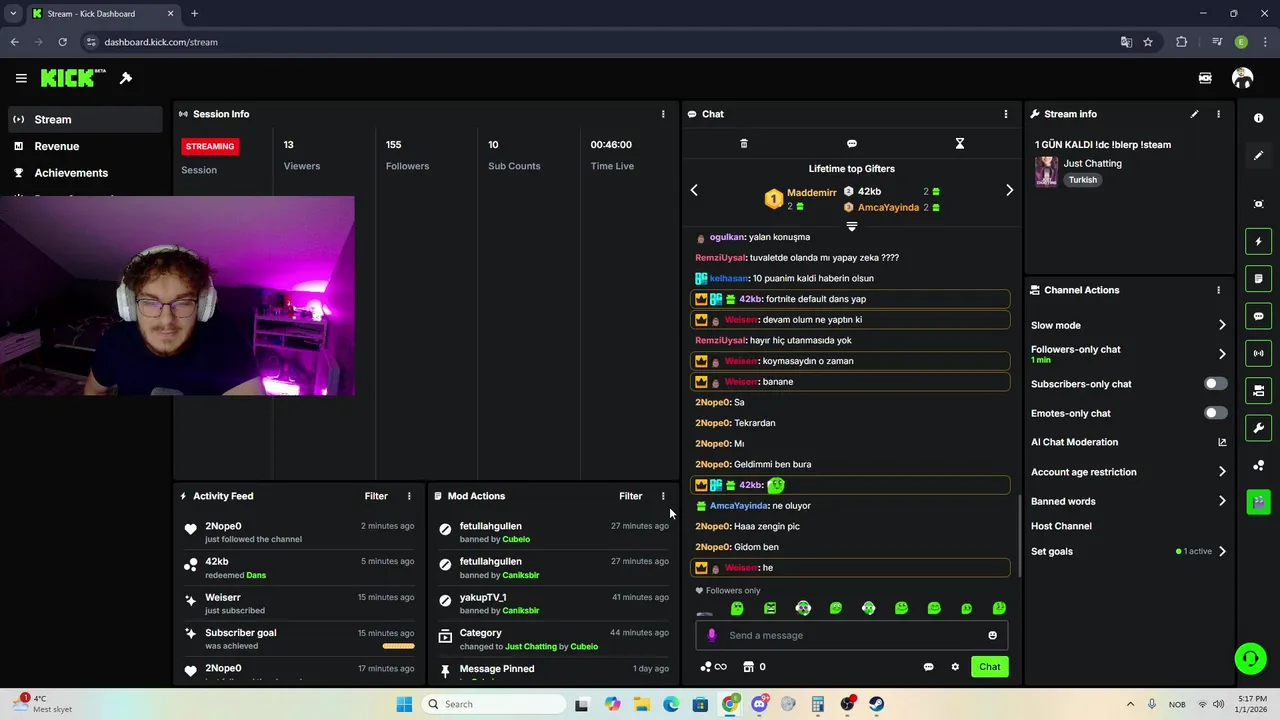1280x720 pixels.
Task: Click the wrench icon in right sidebar
Action: 1258,428
